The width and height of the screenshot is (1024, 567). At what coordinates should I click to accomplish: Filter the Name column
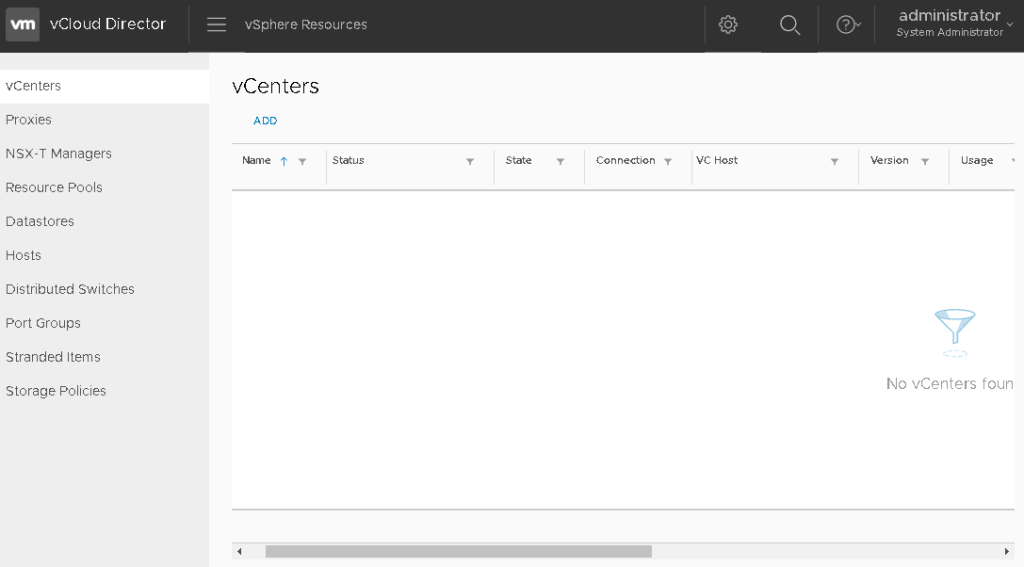pyautogui.click(x=302, y=161)
